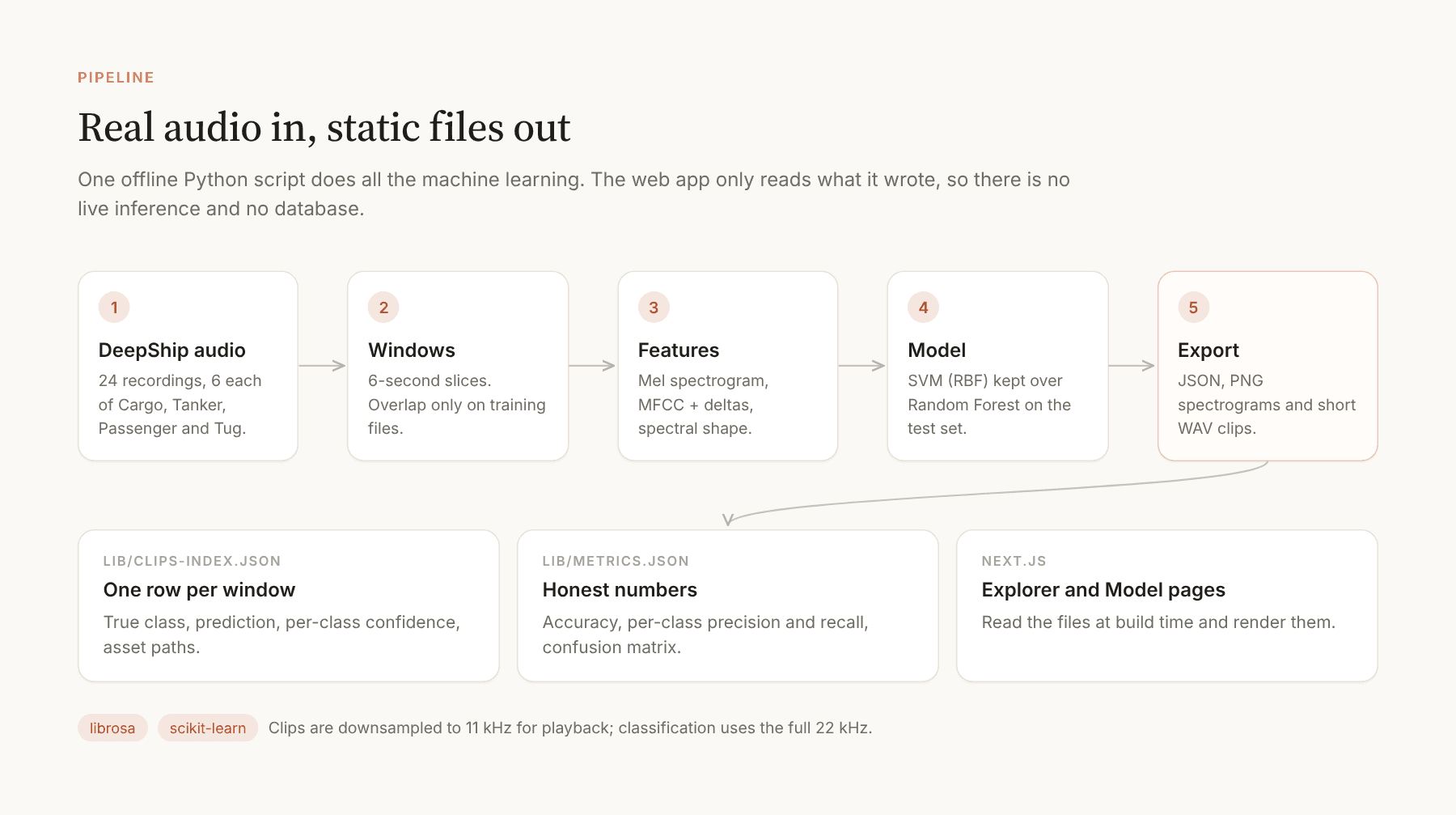Click the Model step title
Screen dimensions: 1456x815
[x=937, y=350]
